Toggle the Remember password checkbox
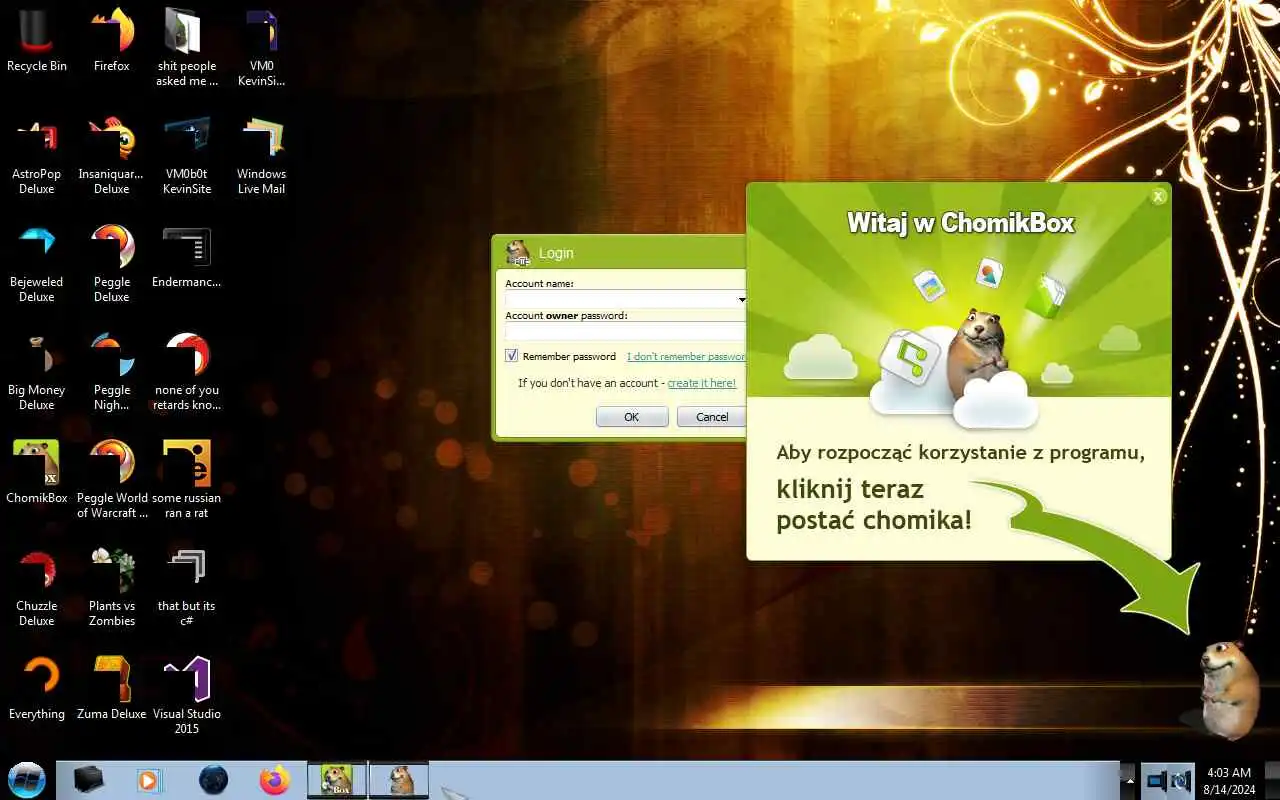Viewport: 1280px width, 800px height. (511, 356)
